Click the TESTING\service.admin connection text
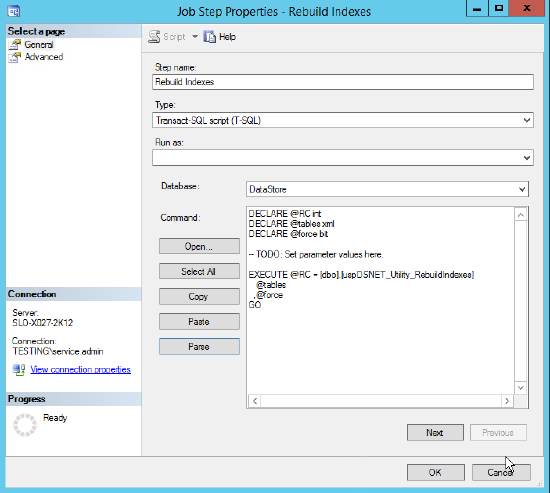 click(58, 352)
